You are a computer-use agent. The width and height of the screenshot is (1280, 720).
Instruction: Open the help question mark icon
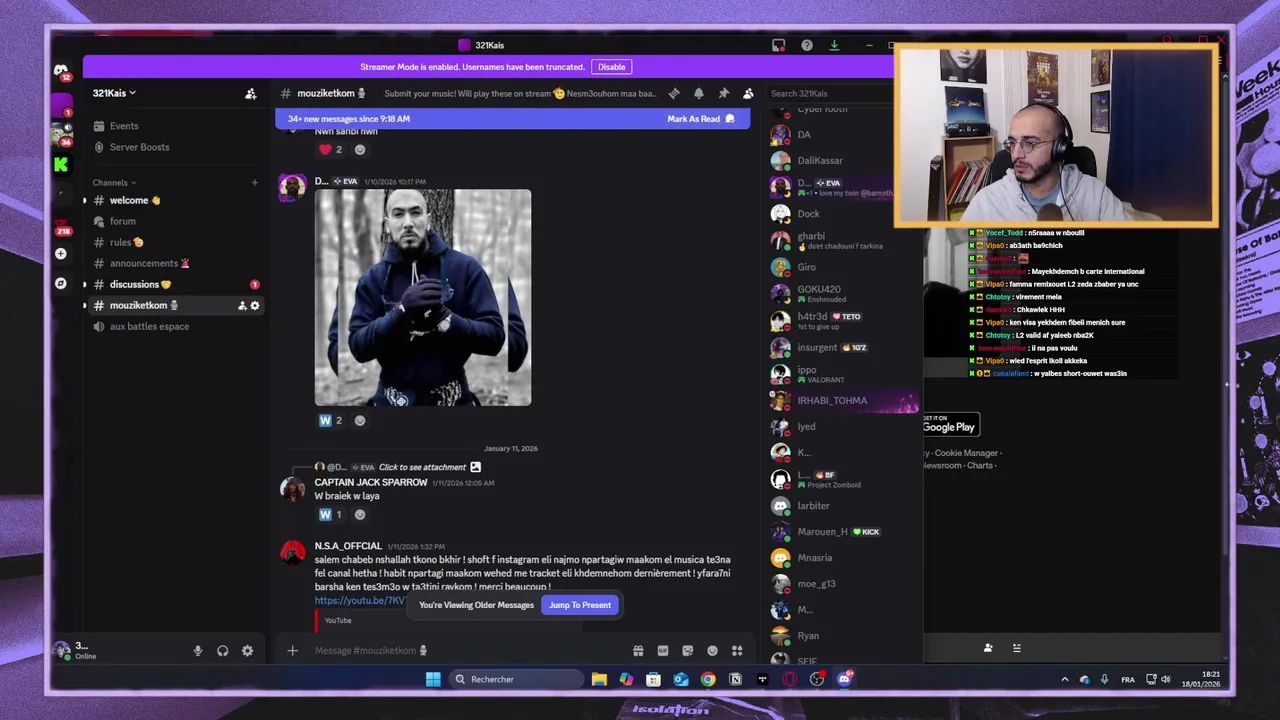pos(807,45)
